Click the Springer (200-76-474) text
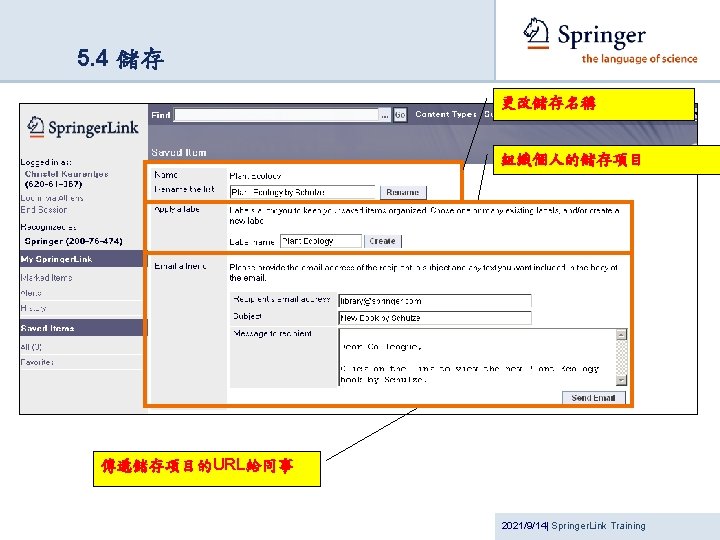This screenshot has width=720, height=540. 73,241
